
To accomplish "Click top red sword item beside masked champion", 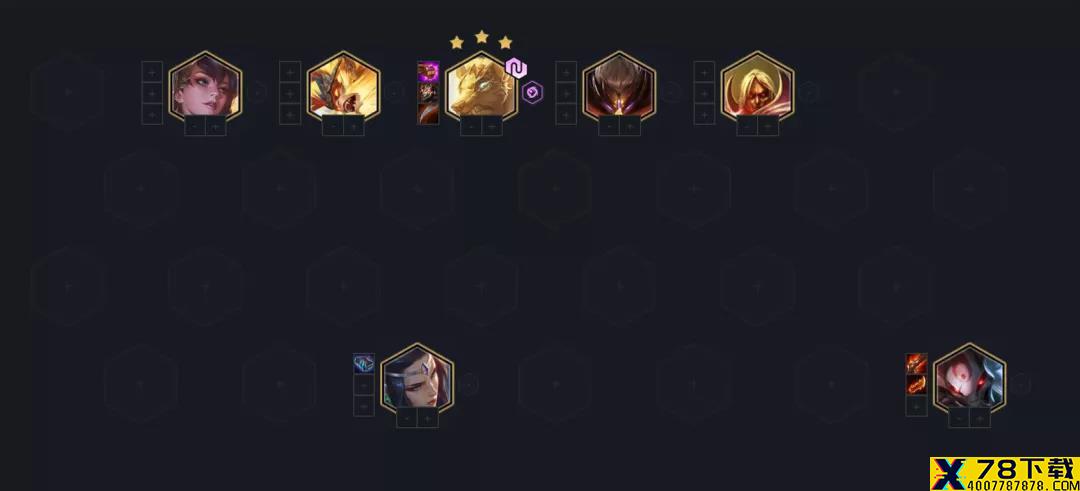I will tap(916, 364).
